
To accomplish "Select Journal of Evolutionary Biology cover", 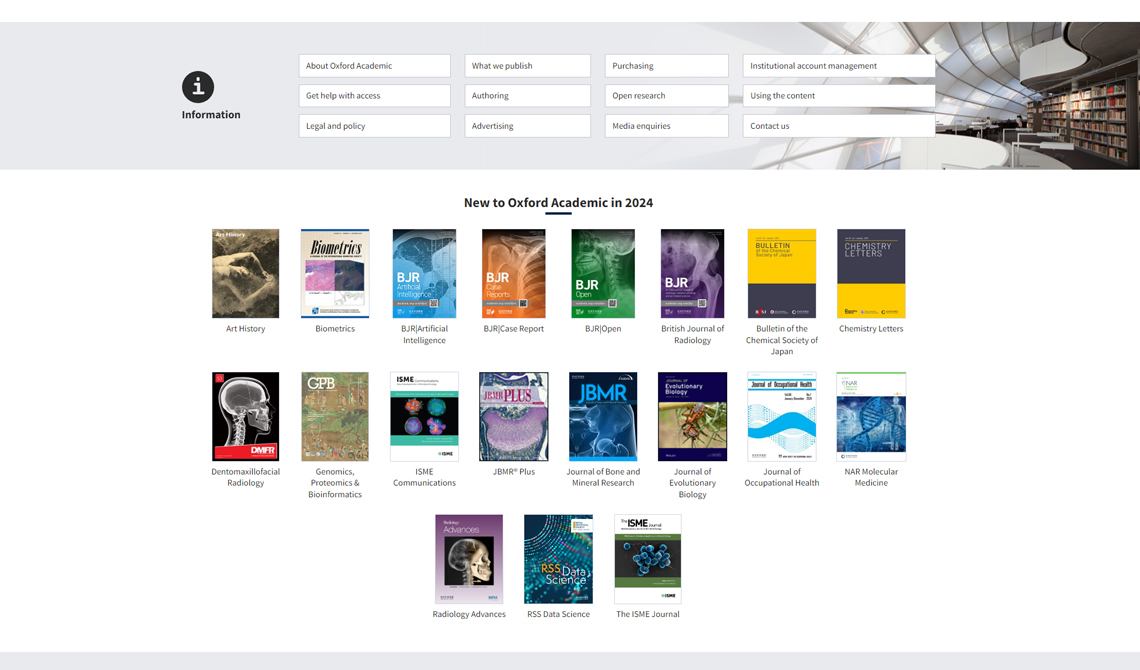I will coord(693,416).
